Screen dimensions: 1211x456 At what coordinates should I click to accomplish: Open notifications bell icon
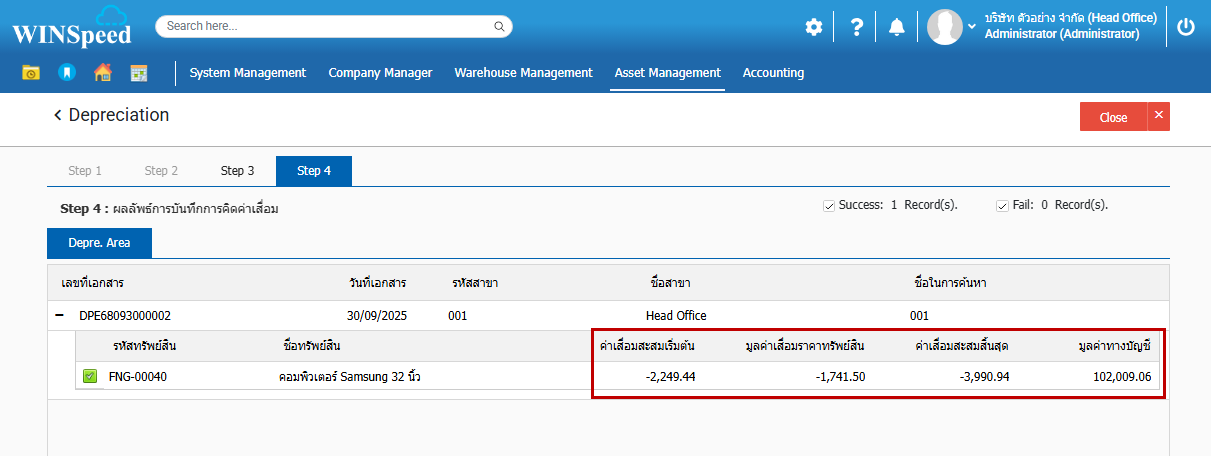pos(897,27)
